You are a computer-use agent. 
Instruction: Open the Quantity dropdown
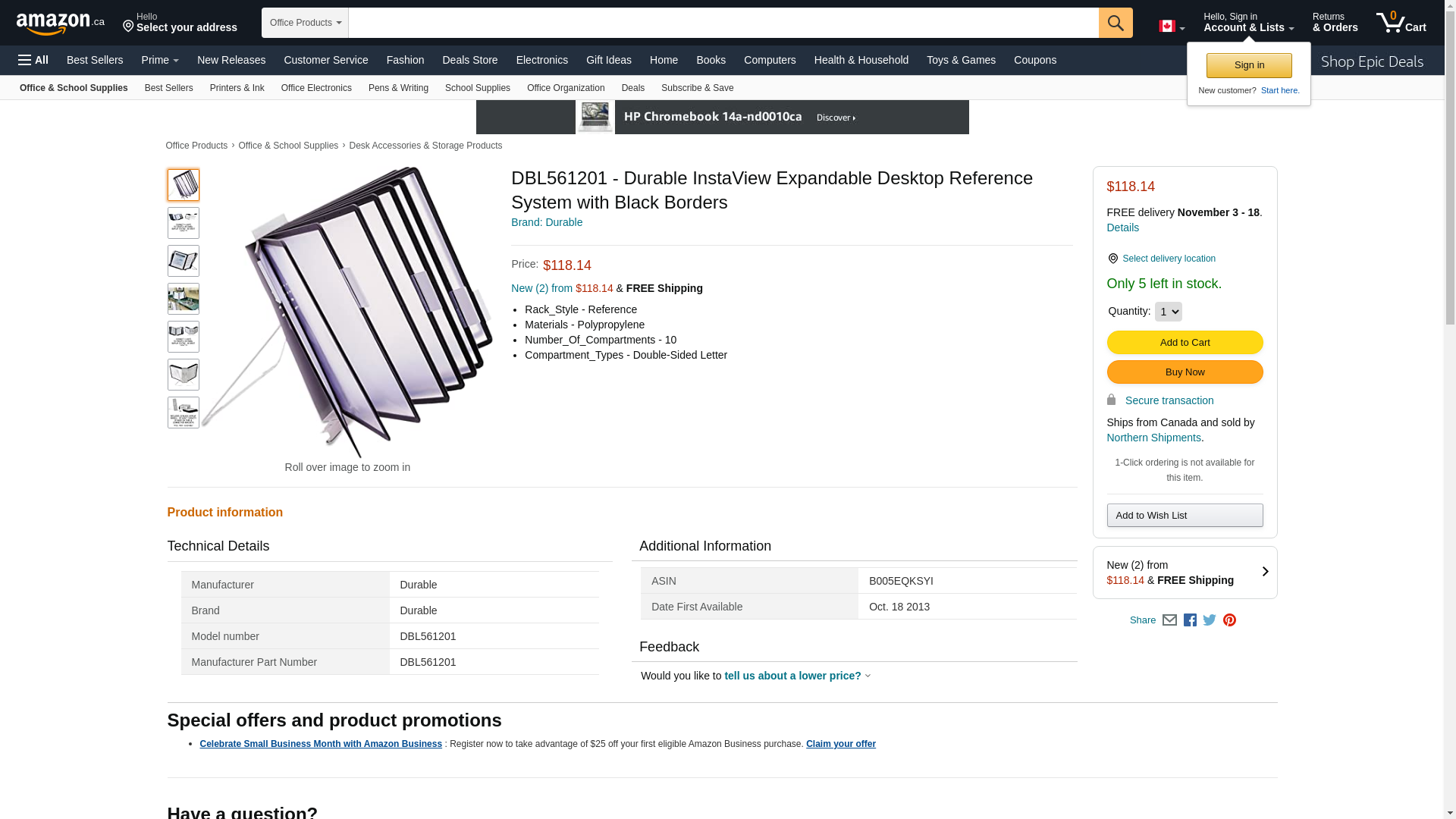(1168, 312)
